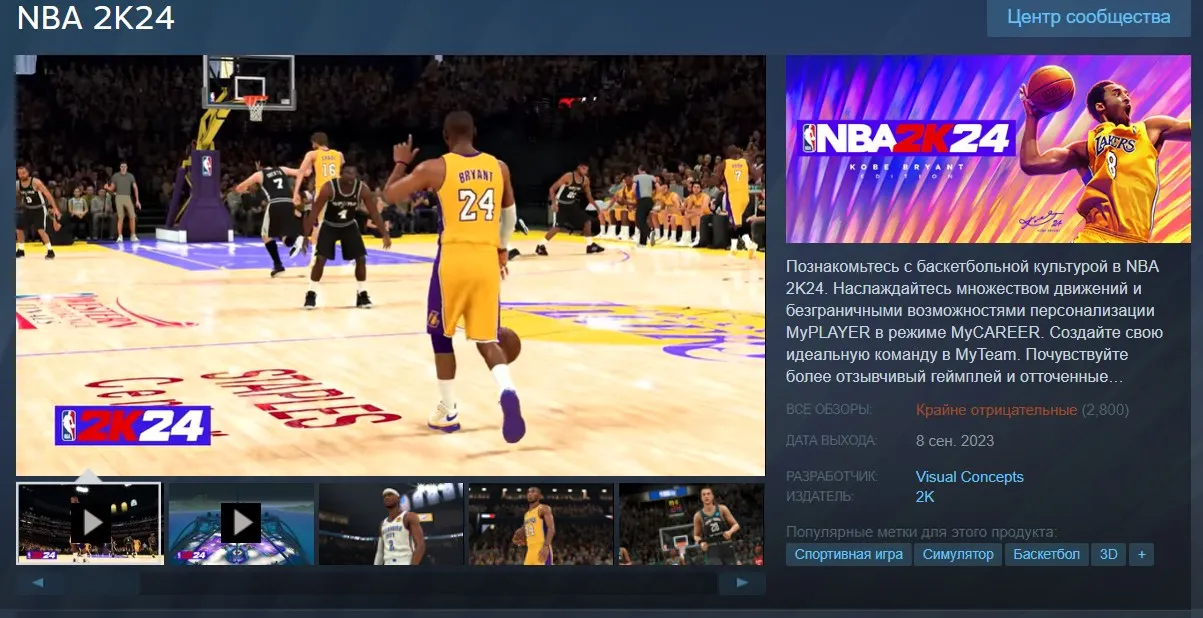Image resolution: width=1203 pixels, height=618 pixels.
Task: Click the Баскетбол tag
Action: (1046, 554)
